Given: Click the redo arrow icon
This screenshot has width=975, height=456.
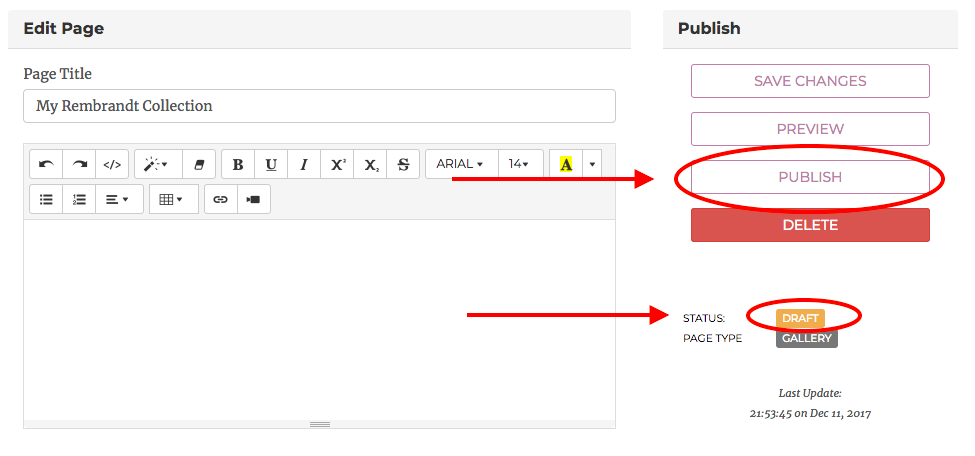Looking at the screenshot, I should point(79,164).
